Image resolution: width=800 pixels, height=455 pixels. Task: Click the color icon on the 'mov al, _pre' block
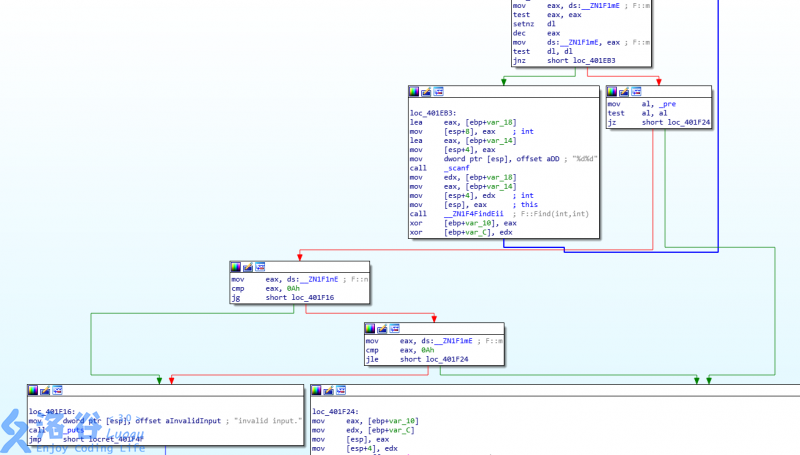click(614, 91)
